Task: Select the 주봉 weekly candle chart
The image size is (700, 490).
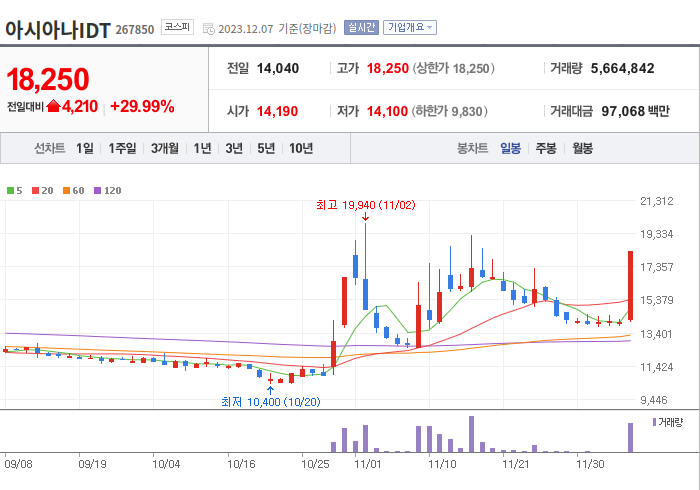Action: [x=546, y=148]
